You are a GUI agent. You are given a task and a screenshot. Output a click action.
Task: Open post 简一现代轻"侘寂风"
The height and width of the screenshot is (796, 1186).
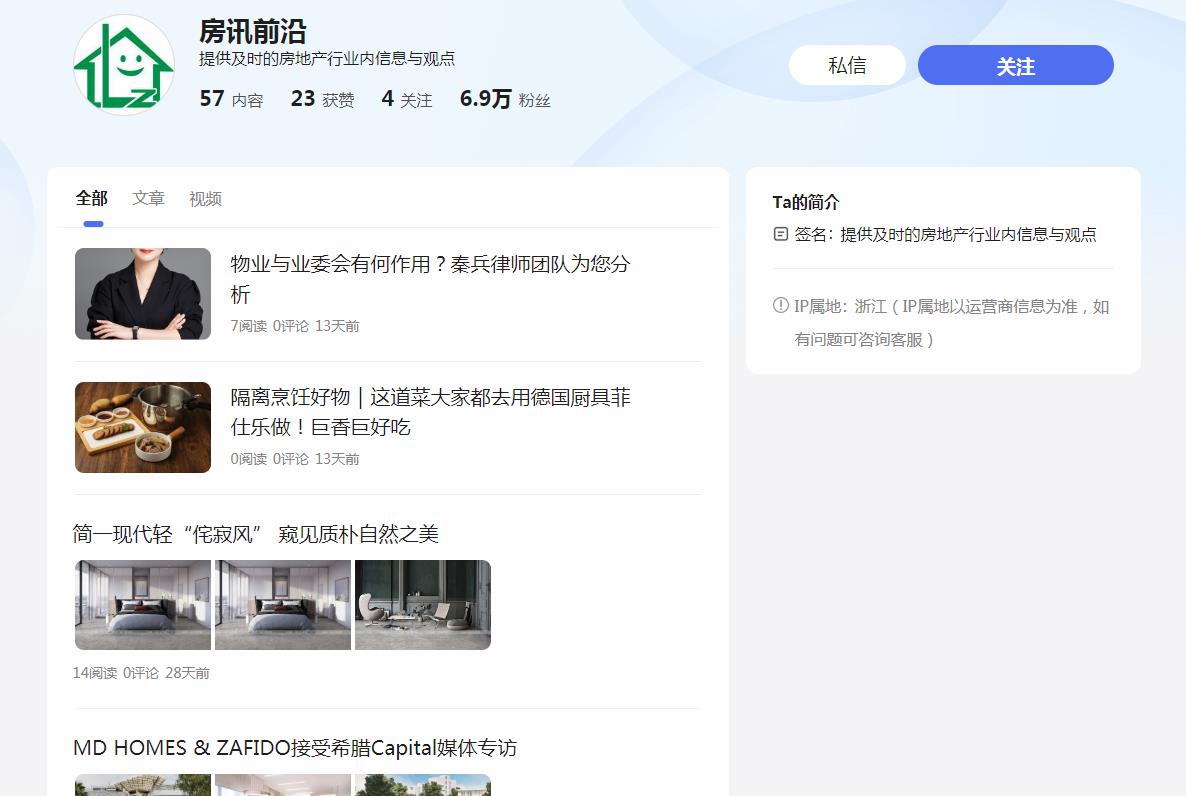pyautogui.click(x=256, y=534)
